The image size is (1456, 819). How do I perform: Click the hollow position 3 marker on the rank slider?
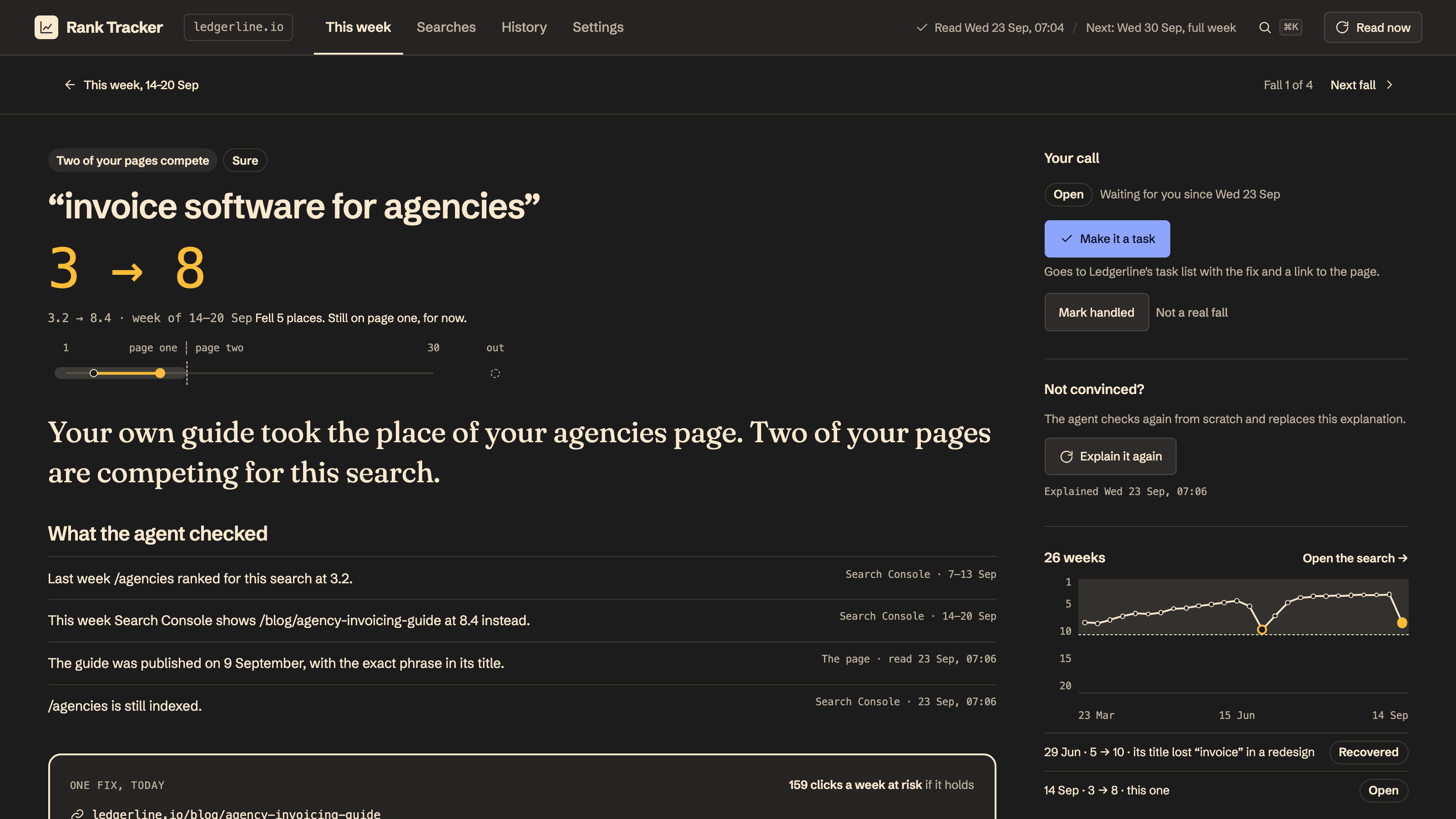pos(94,373)
